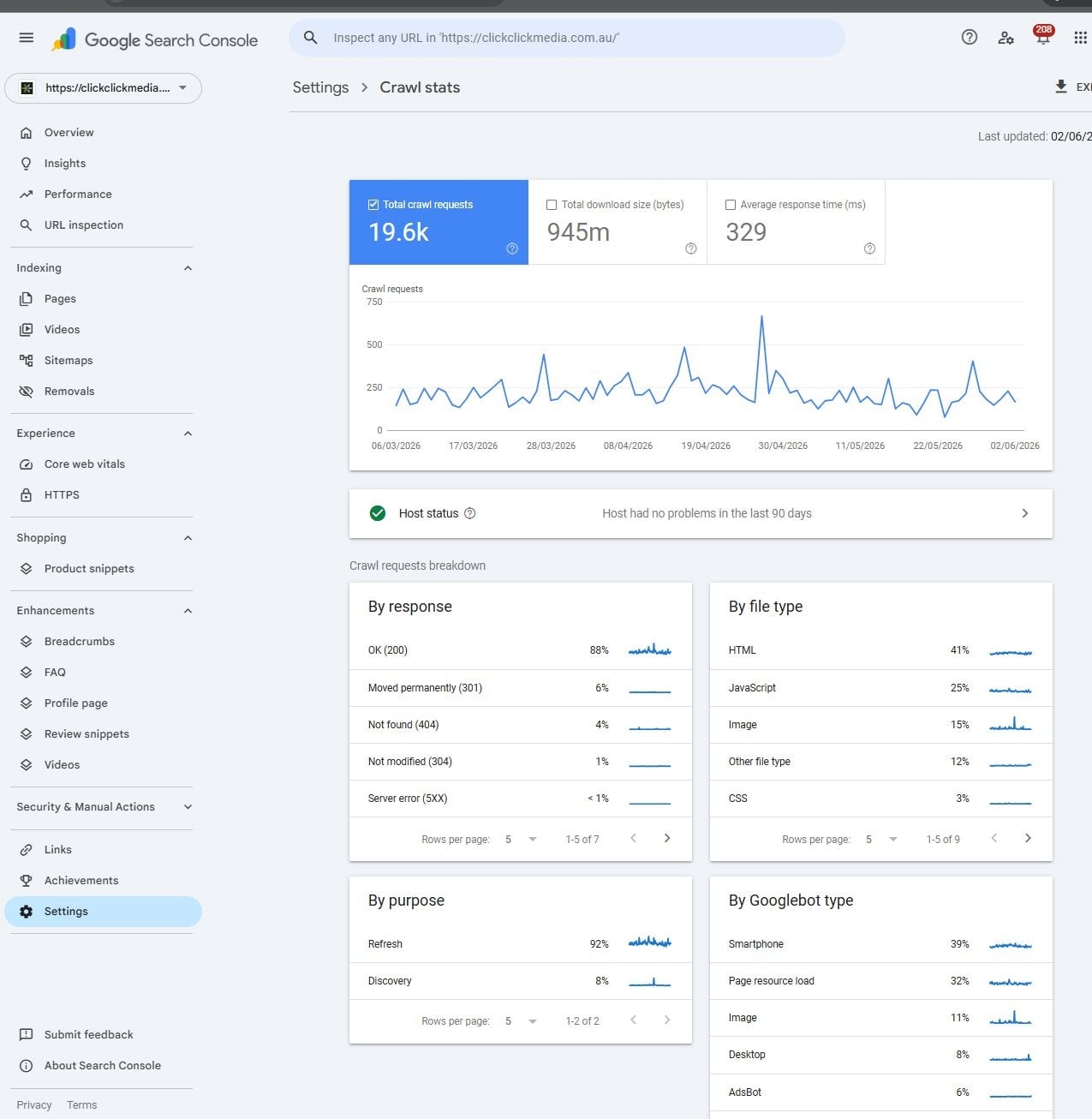Open the Server error (5XX) row
This screenshot has height=1119, width=1092.
(520, 799)
